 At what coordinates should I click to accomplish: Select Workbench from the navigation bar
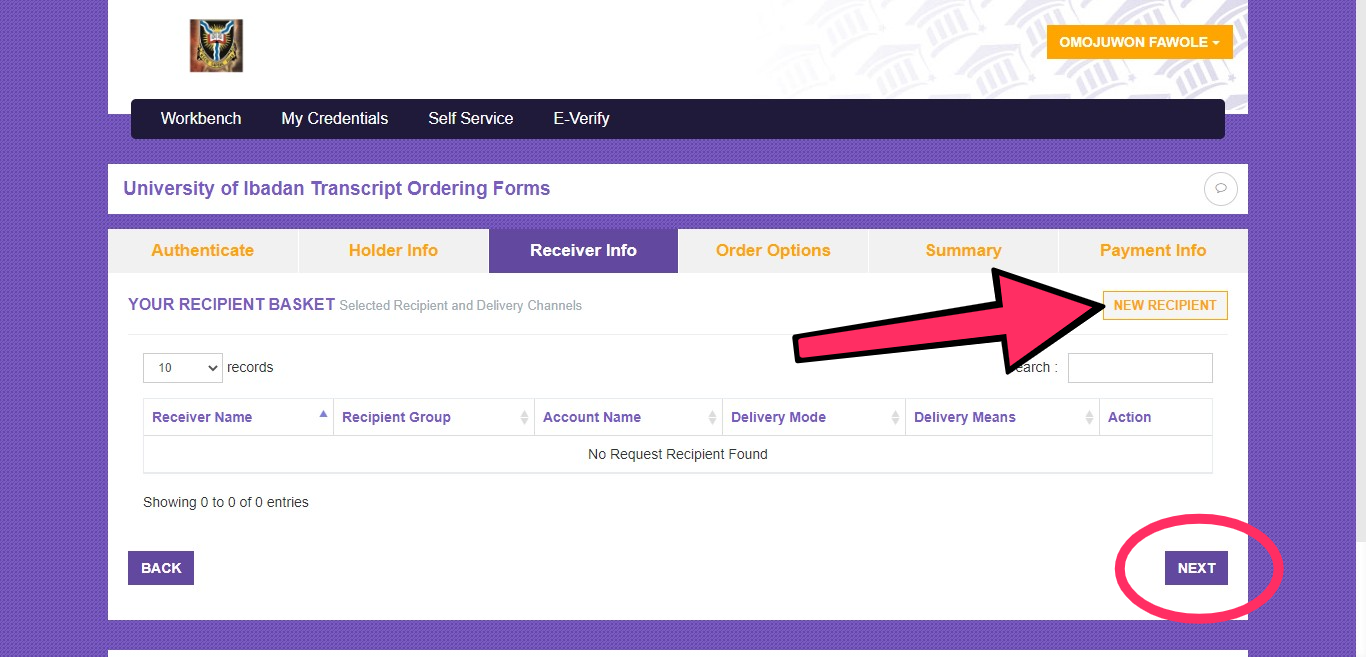coord(200,118)
